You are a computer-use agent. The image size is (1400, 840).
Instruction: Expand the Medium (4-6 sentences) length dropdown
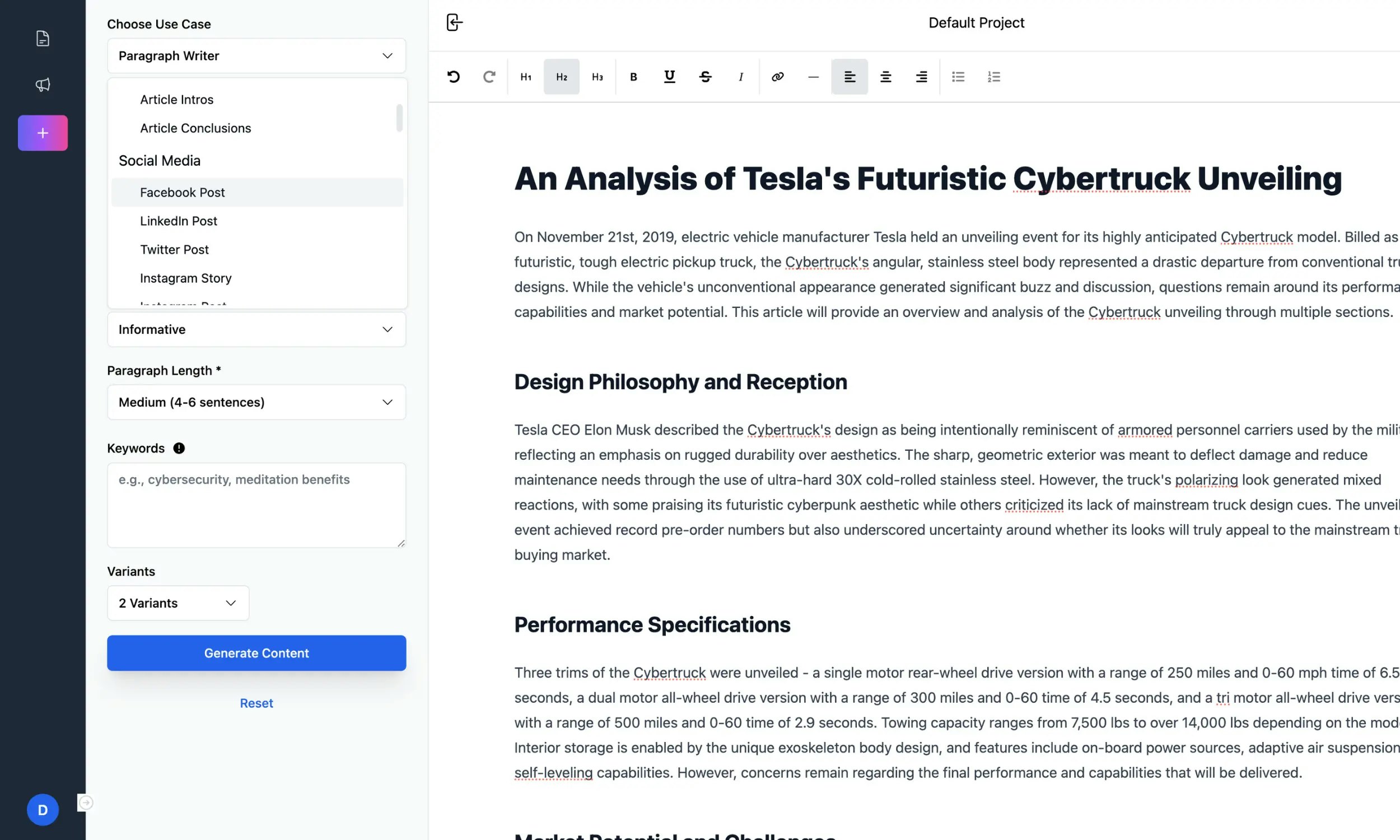(x=256, y=402)
